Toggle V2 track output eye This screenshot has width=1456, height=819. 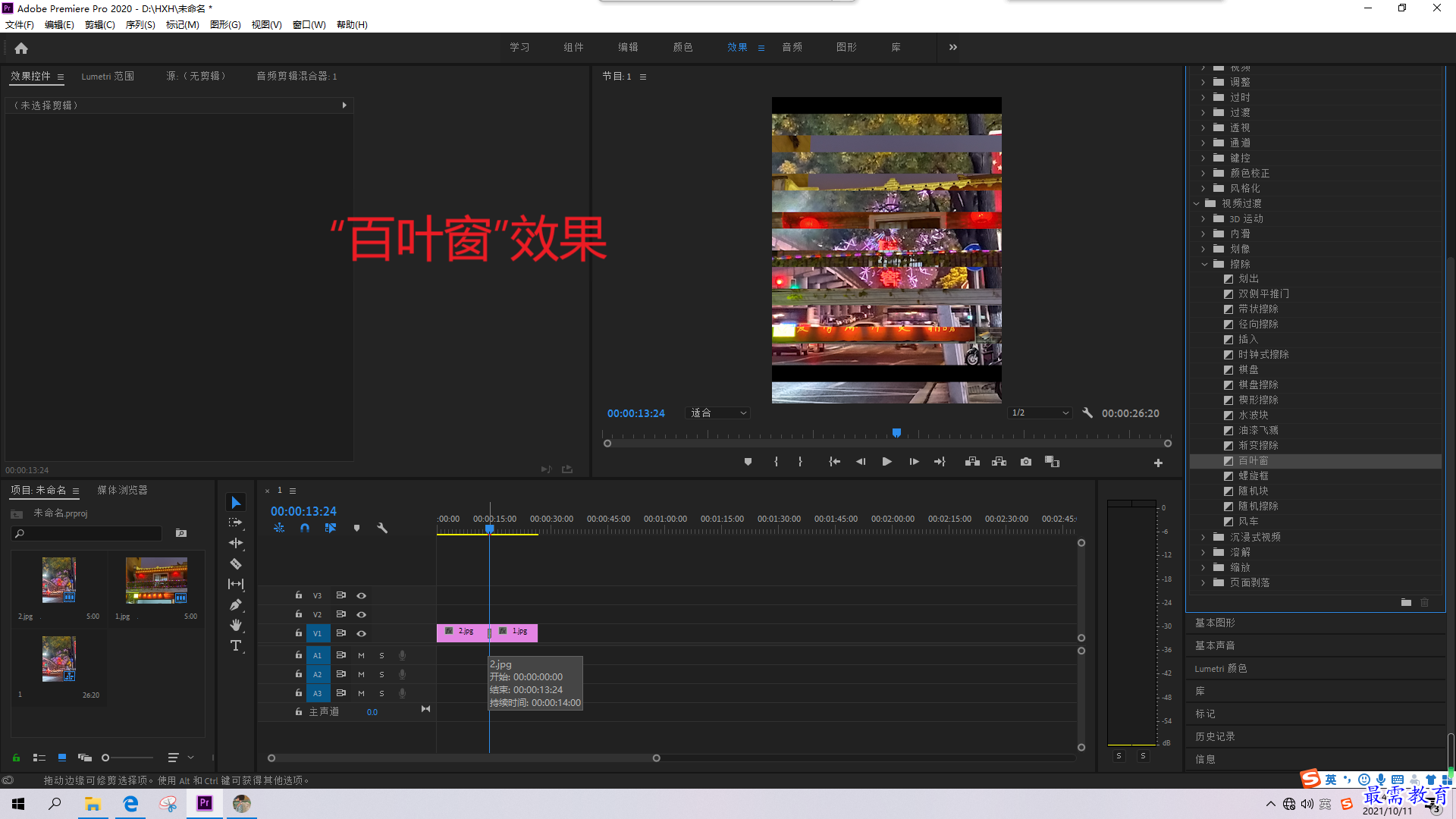pos(362,614)
